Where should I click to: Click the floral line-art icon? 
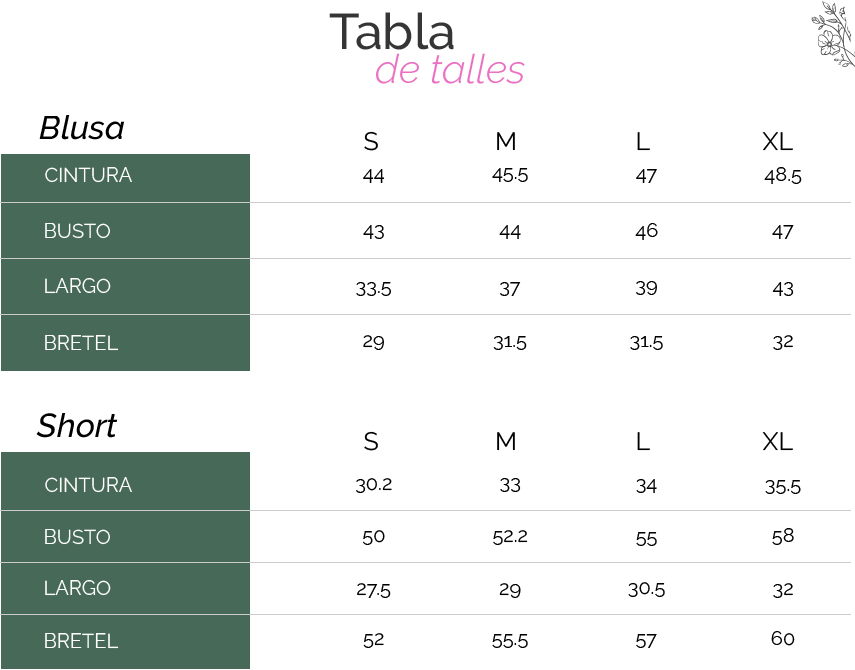click(x=834, y=34)
